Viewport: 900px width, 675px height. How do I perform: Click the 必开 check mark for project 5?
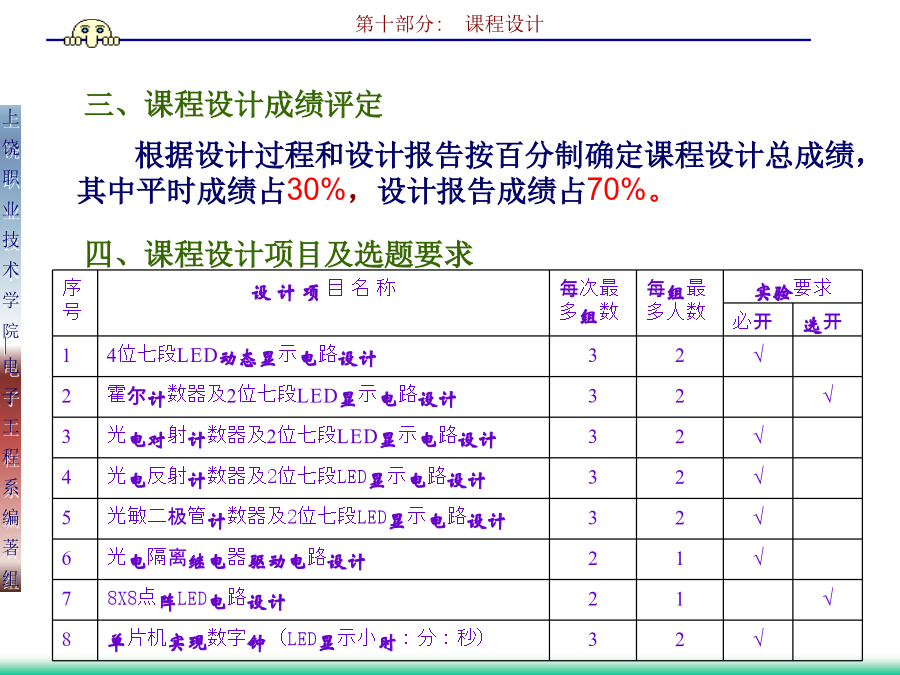tap(758, 517)
